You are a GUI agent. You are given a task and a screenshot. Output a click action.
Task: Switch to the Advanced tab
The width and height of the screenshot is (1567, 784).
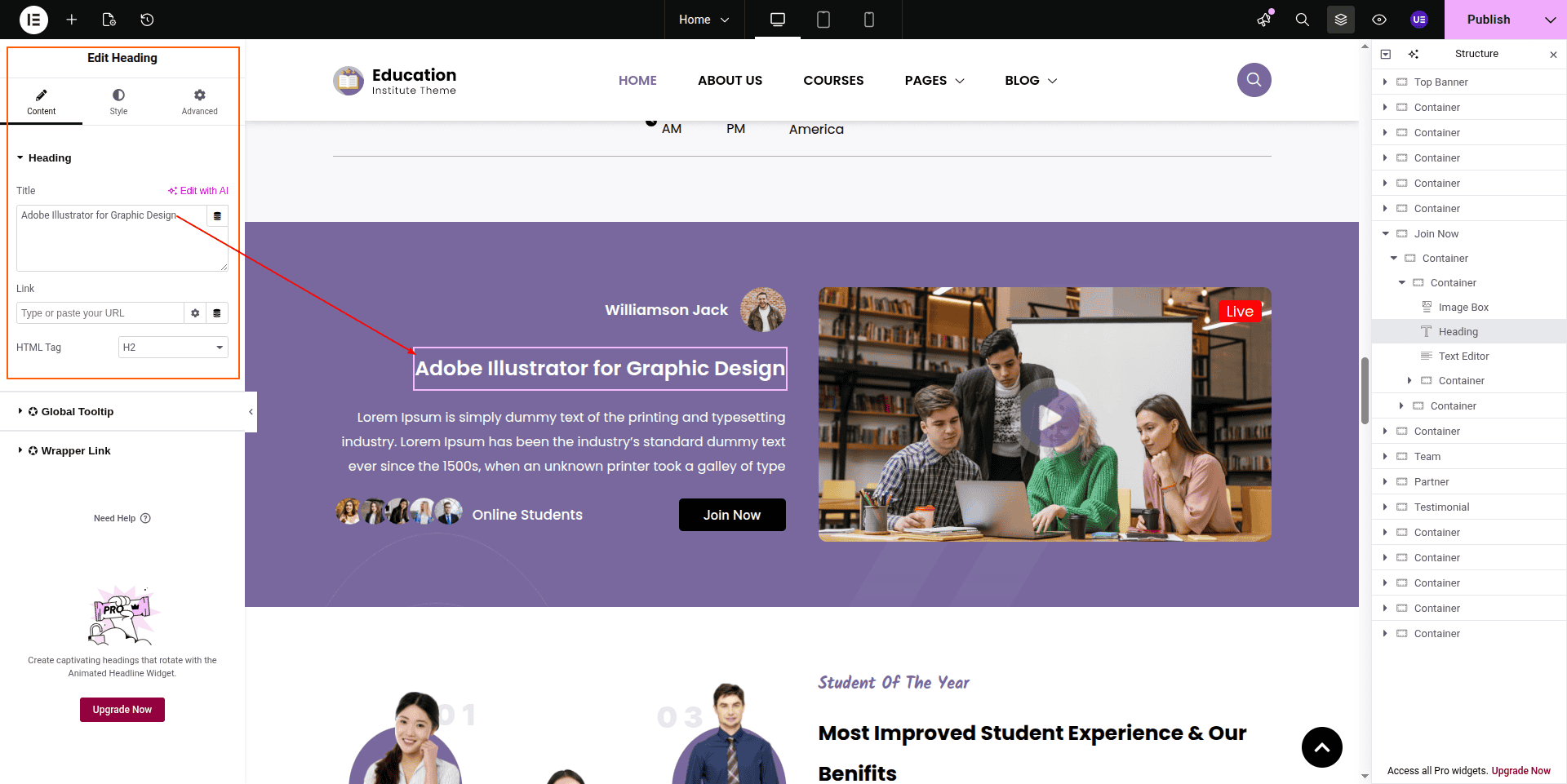[199, 102]
